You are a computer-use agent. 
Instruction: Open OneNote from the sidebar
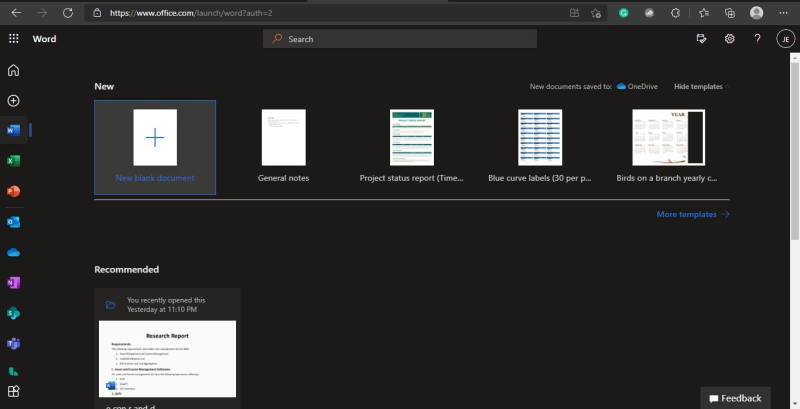tap(13, 283)
